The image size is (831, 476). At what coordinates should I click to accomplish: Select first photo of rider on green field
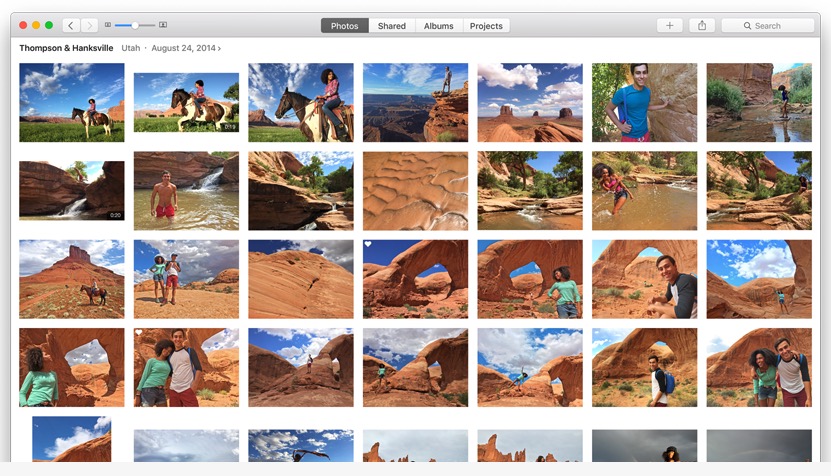point(72,102)
